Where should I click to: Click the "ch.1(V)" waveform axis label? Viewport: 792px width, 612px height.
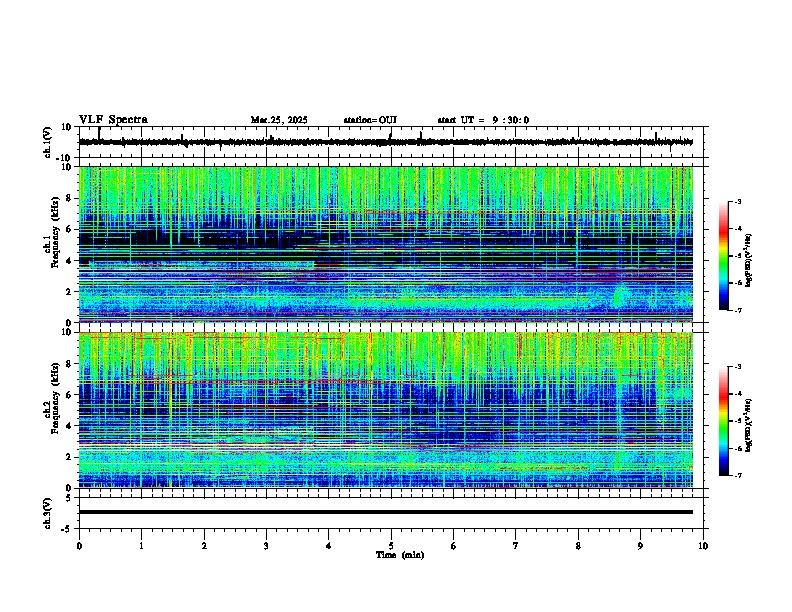click(x=47, y=142)
